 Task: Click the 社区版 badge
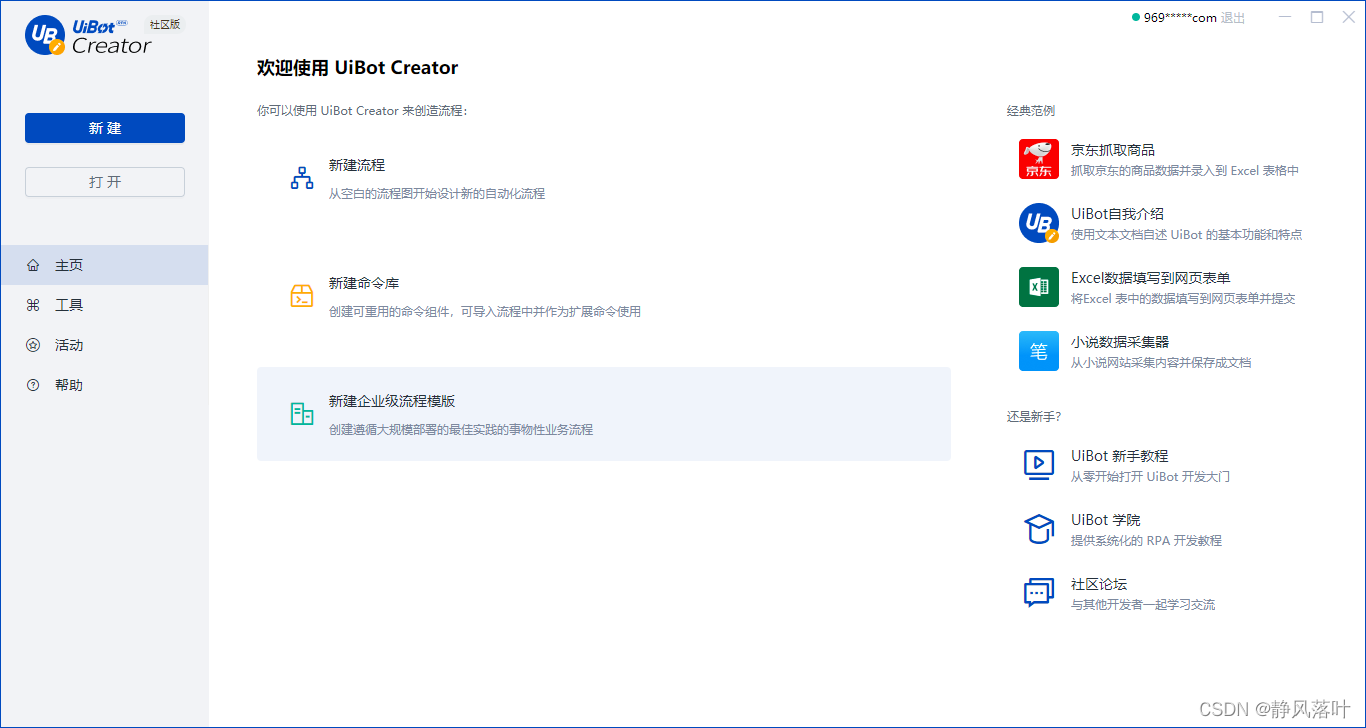[x=165, y=24]
